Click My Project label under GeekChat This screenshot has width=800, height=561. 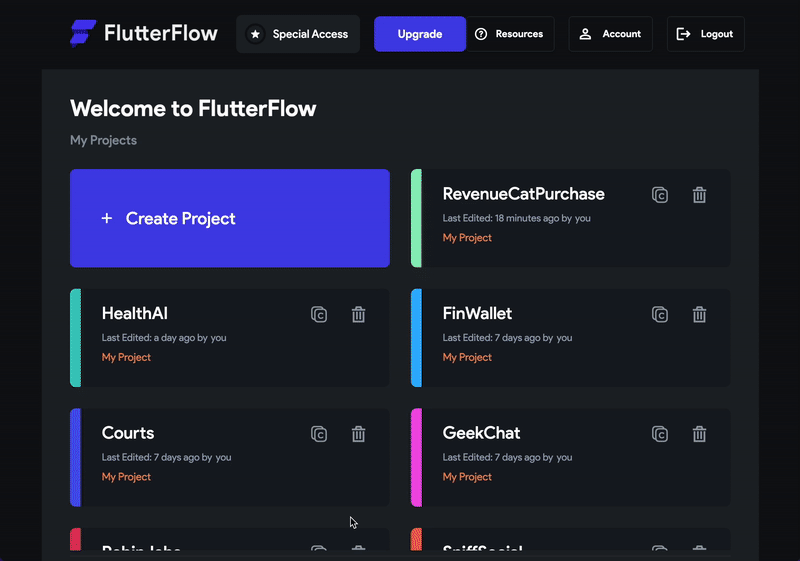pos(467,477)
